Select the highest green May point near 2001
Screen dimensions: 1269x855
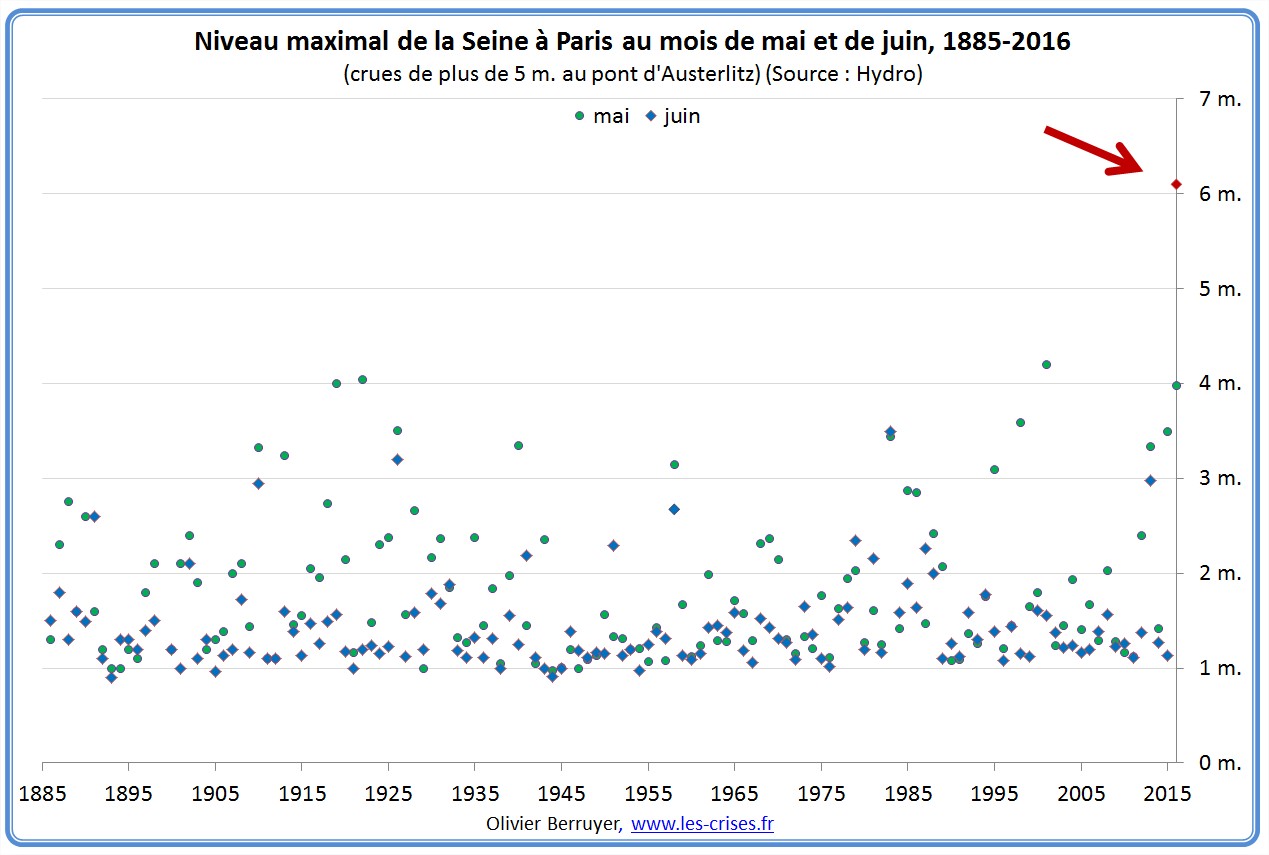pos(1046,364)
